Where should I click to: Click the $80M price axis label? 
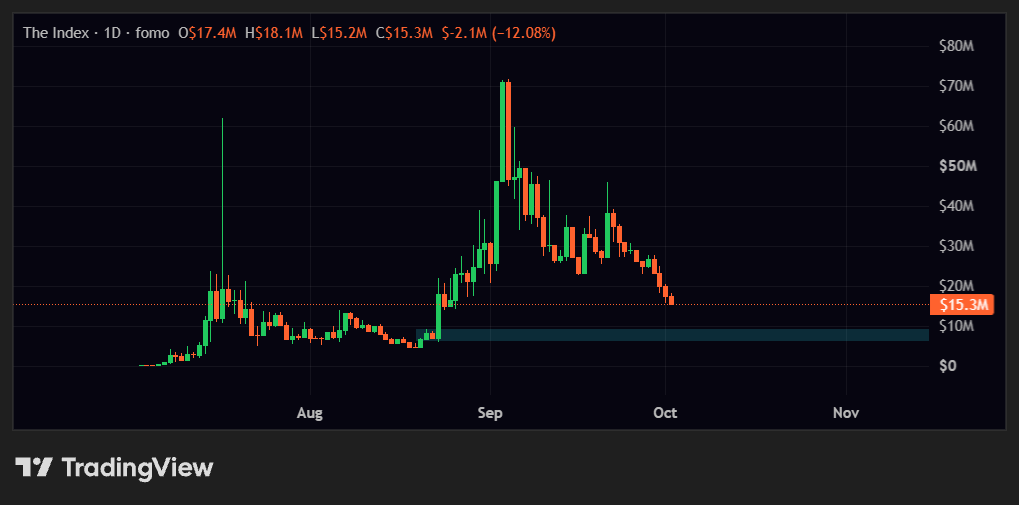[957, 46]
